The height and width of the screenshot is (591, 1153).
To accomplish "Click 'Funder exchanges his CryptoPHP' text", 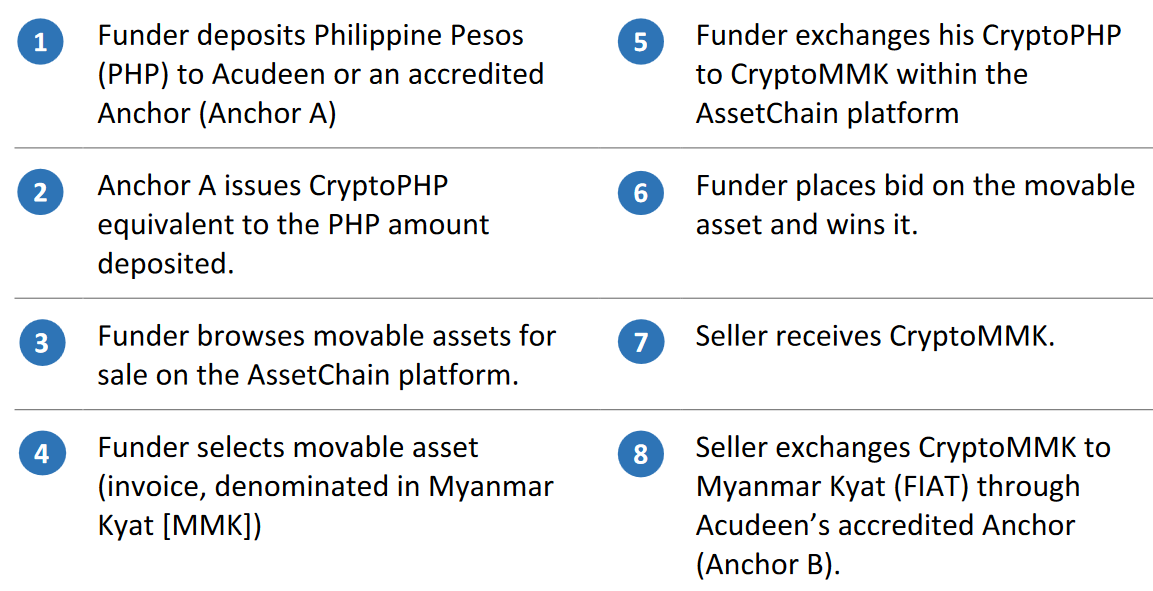I will 908,36.
